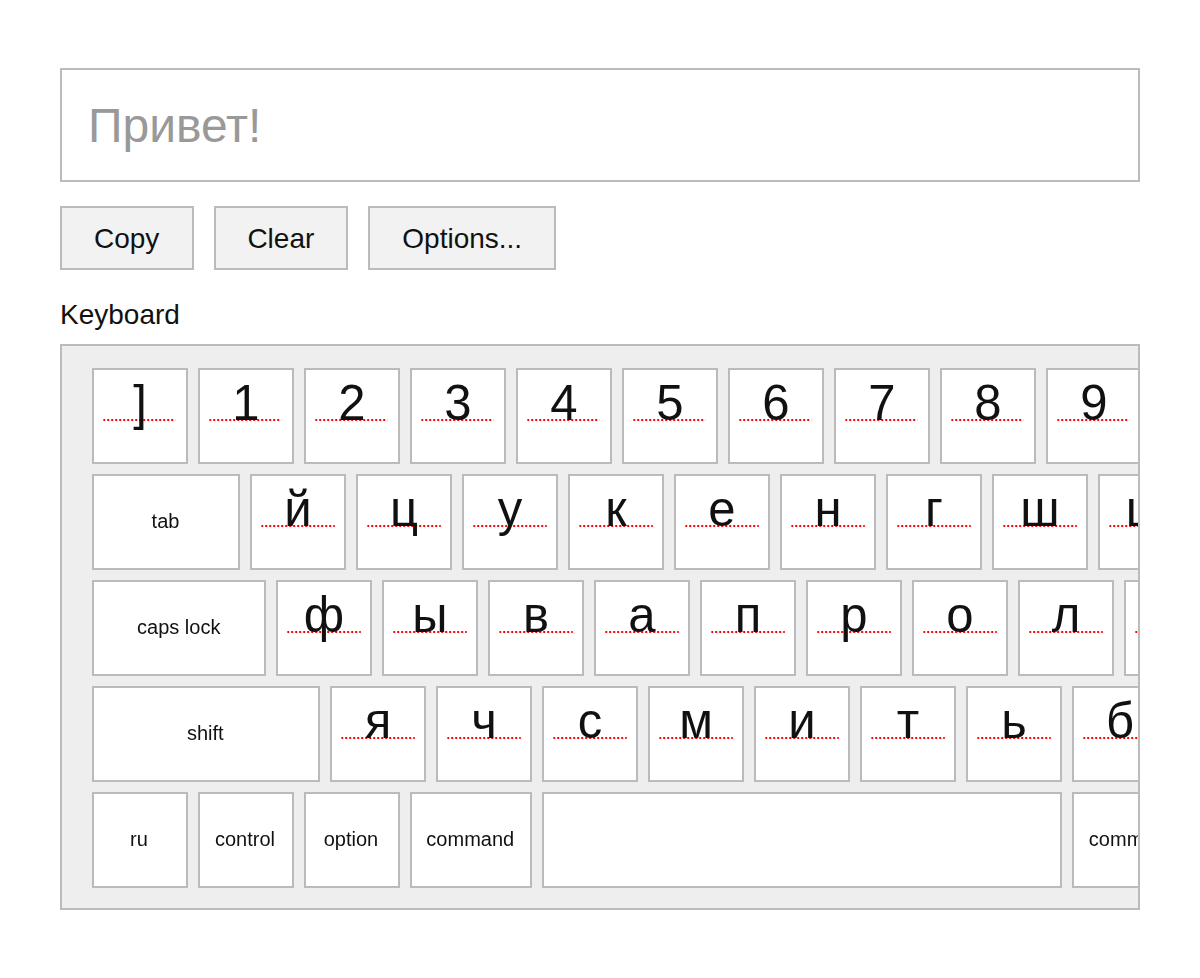Toggle the option modifier key

click(x=352, y=840)
